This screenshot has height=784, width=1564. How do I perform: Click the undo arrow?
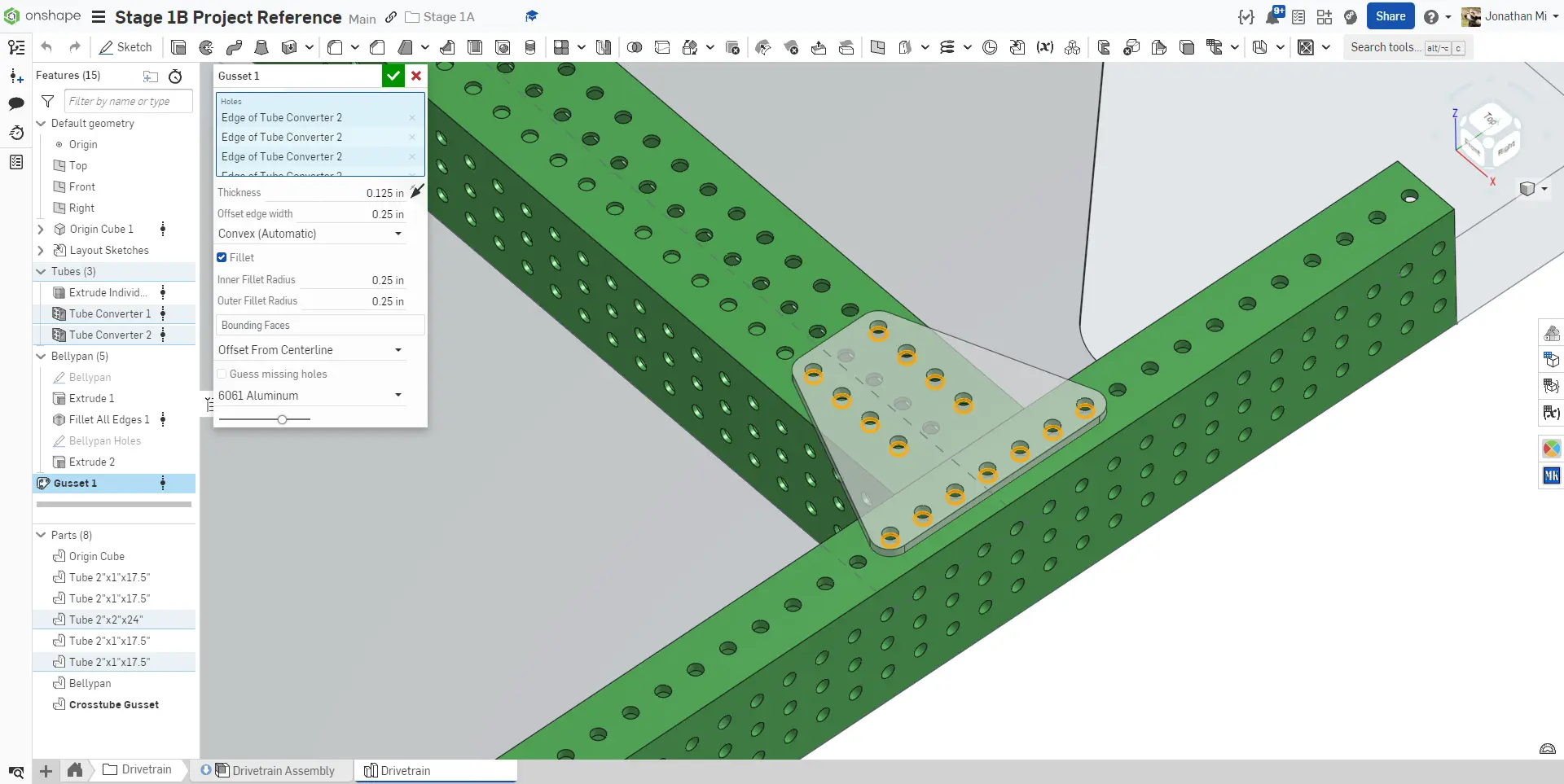click(x=46, y=47)
